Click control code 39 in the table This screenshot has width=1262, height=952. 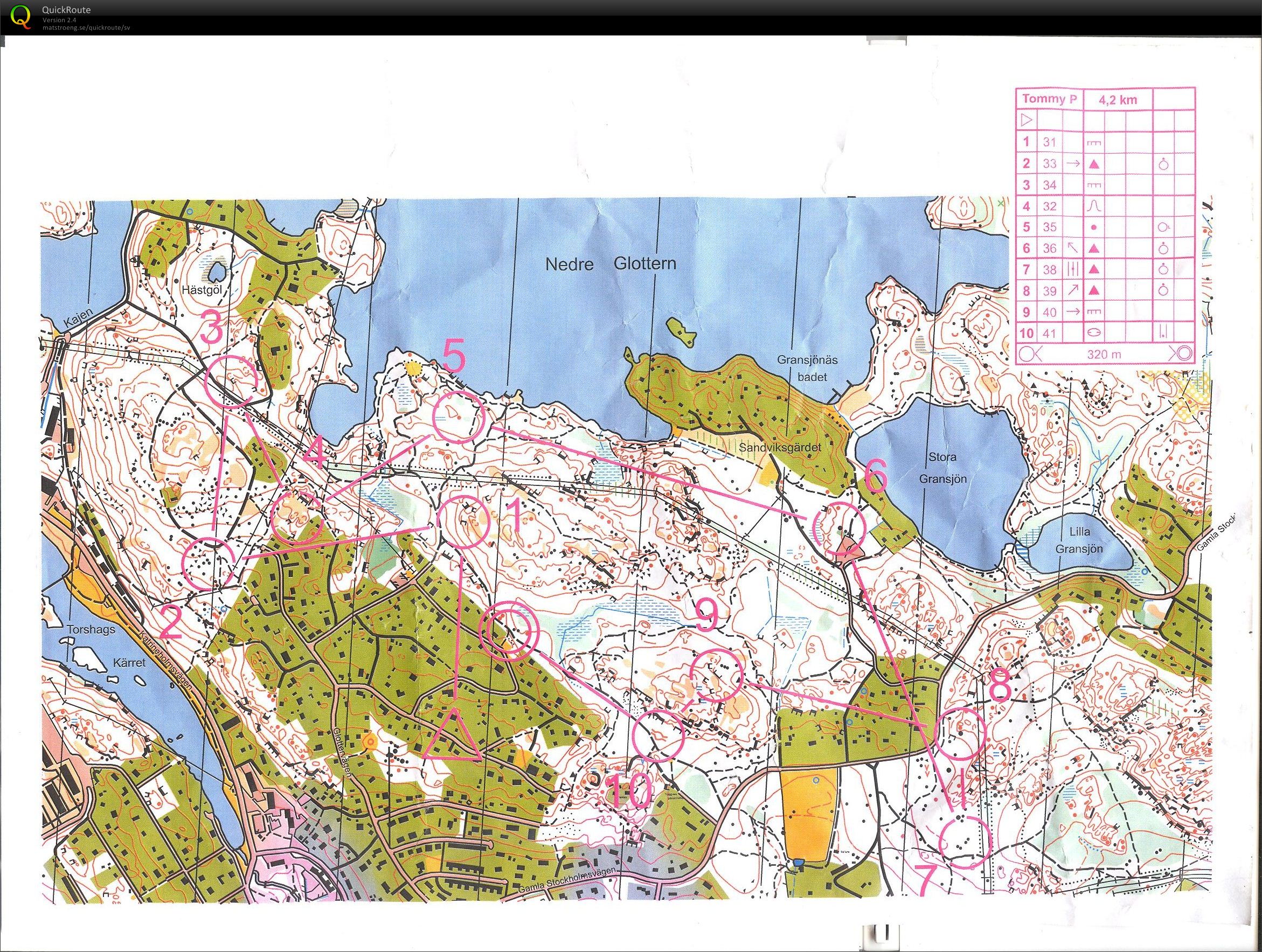[x=1050, y=291]
